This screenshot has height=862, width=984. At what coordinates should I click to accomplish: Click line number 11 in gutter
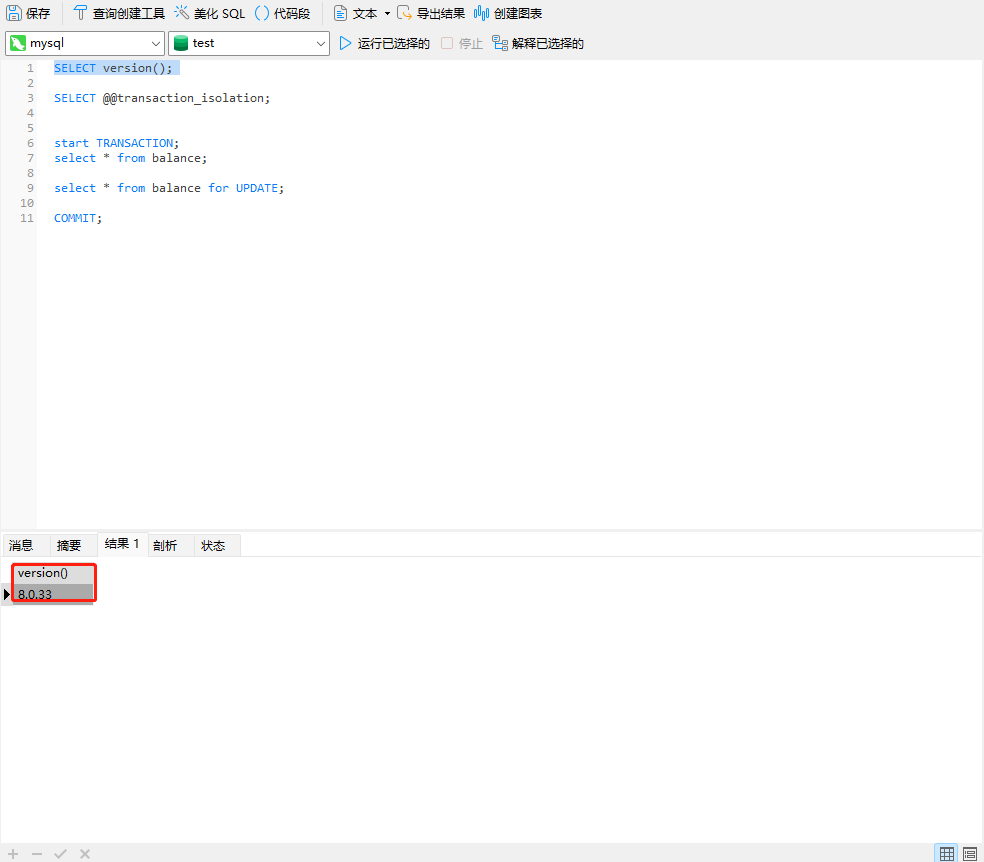pos(27,218)
